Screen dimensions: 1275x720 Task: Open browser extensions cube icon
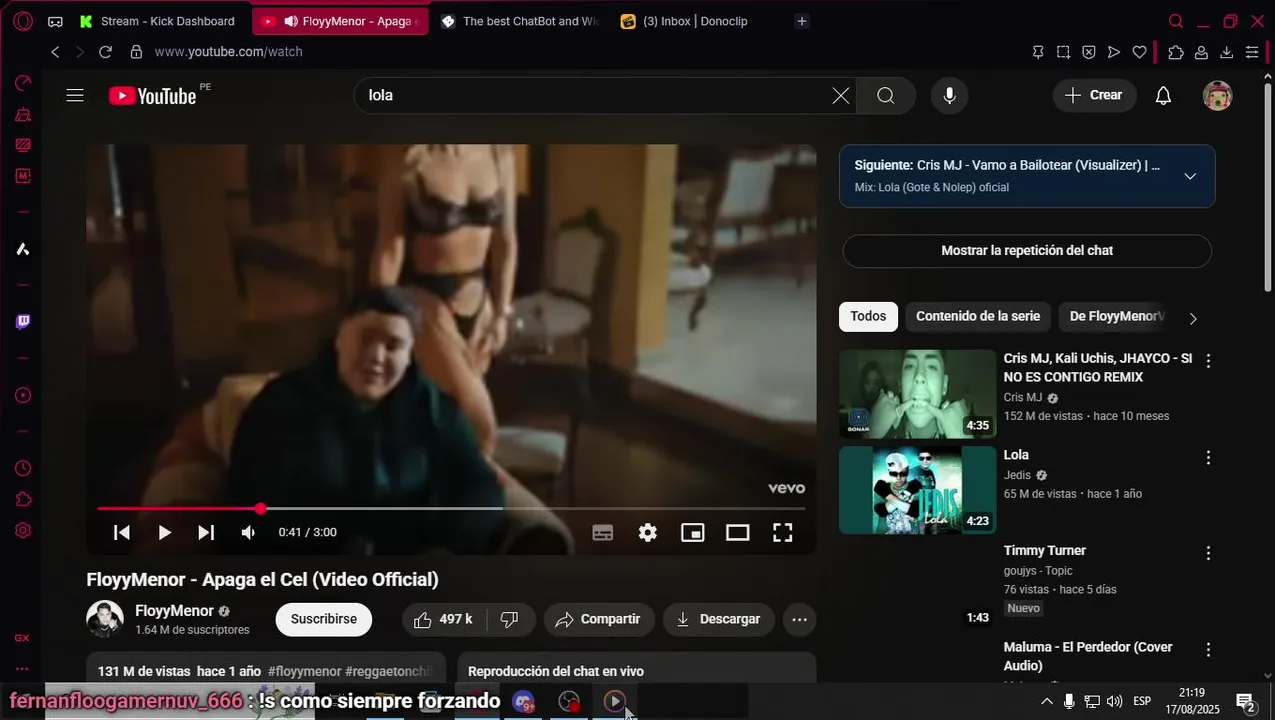click(x=1176, y=52)
